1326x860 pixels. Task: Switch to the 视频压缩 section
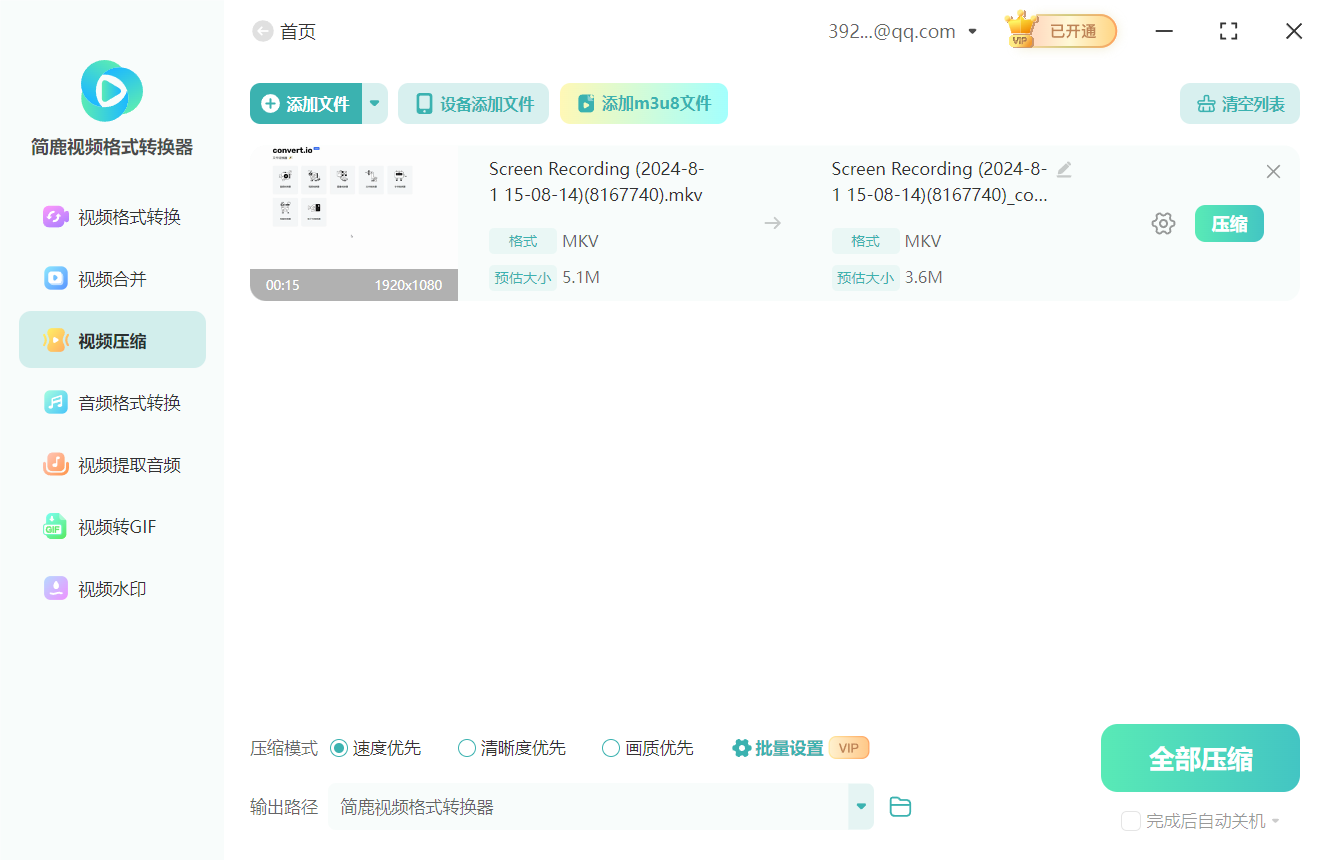tap(112, 339)
